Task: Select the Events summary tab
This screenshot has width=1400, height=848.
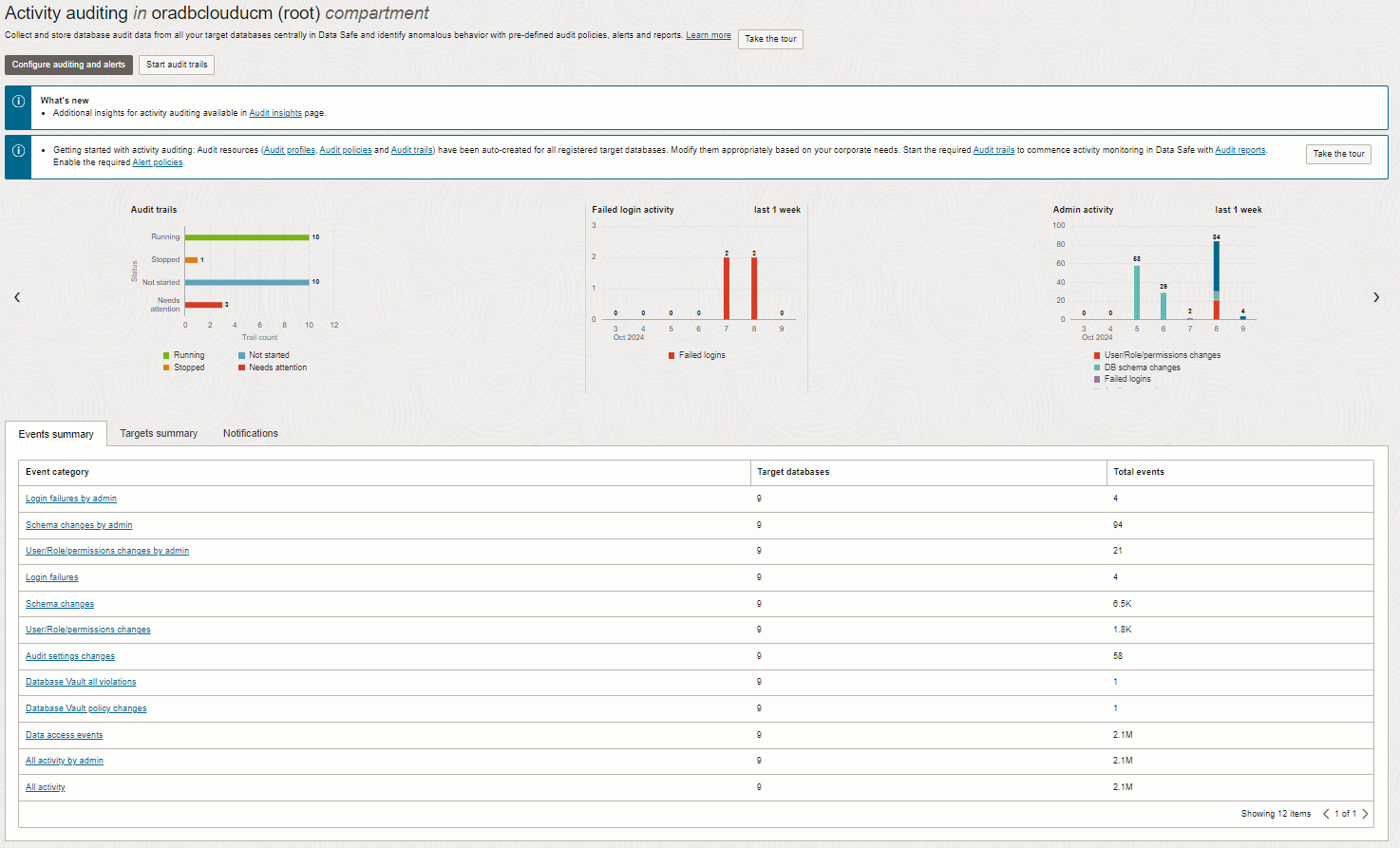Action: (56, 434)
